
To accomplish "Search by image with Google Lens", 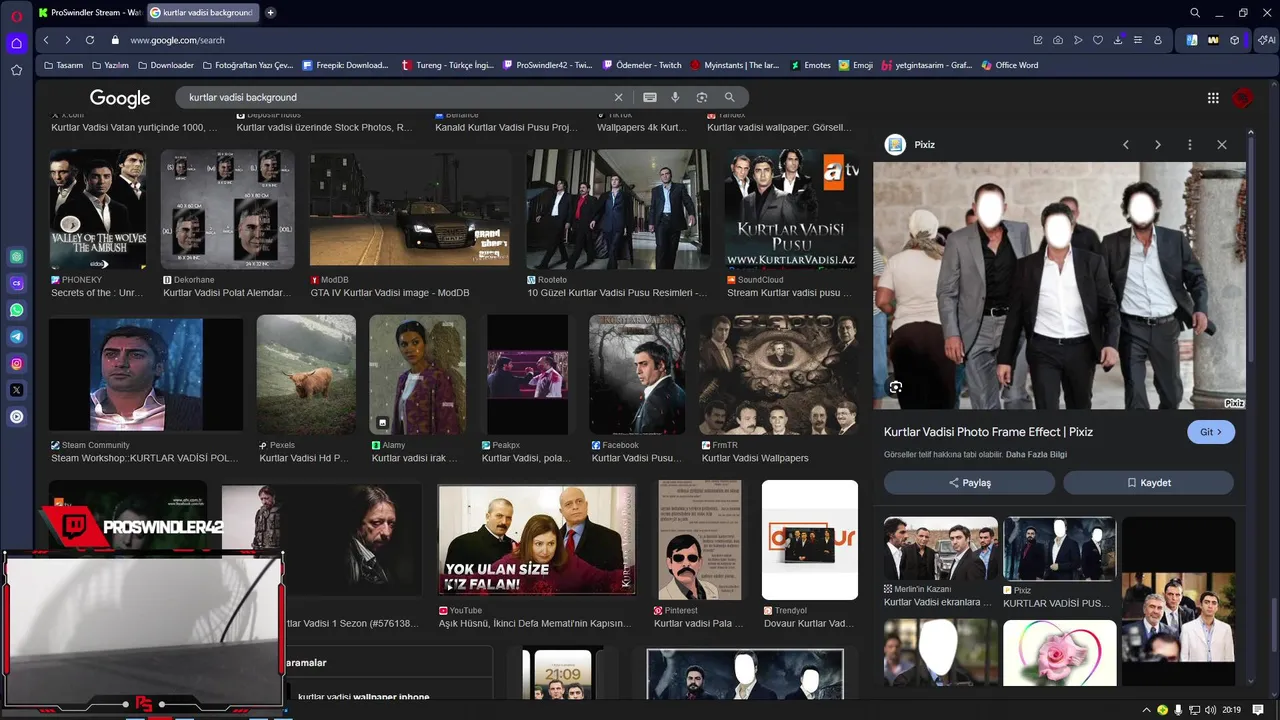I will [702, 97].
